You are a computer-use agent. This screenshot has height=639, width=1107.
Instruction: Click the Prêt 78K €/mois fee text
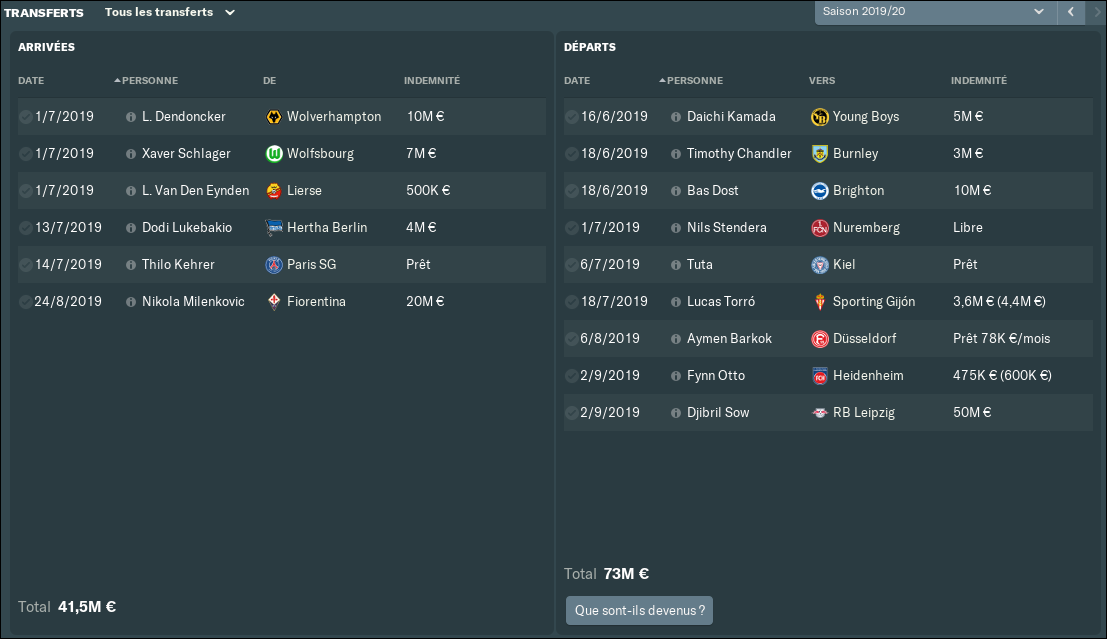tap(1002, 338)
